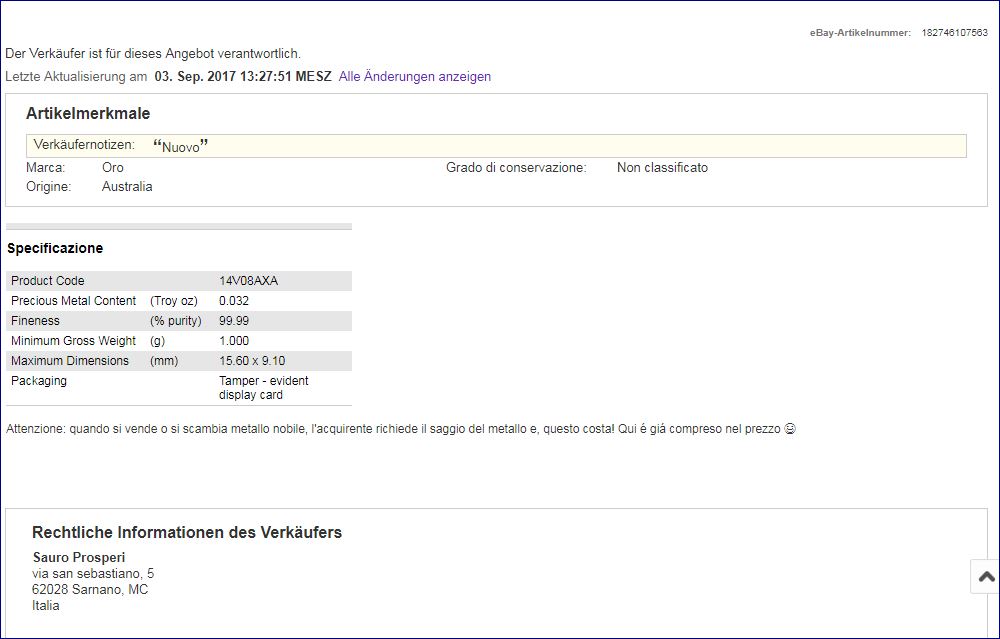The width and height of the screenshot is (1000, 639).
Task: Click the Fineness value 99.99
Action: point(234,321)
